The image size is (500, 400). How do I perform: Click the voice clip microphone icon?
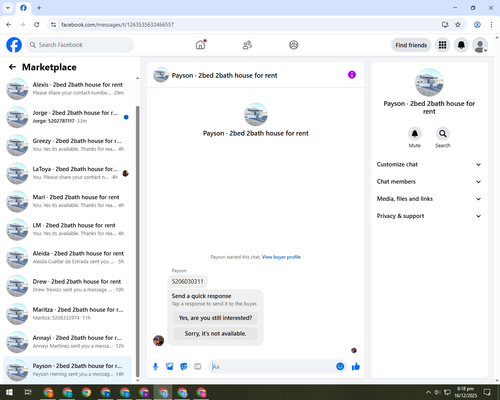155,367
